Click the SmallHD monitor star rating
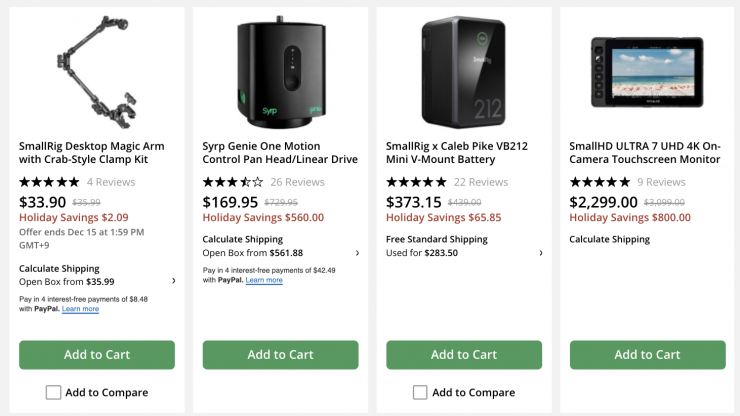The height and width of the screenshot is (416, 740). [600, 182]
